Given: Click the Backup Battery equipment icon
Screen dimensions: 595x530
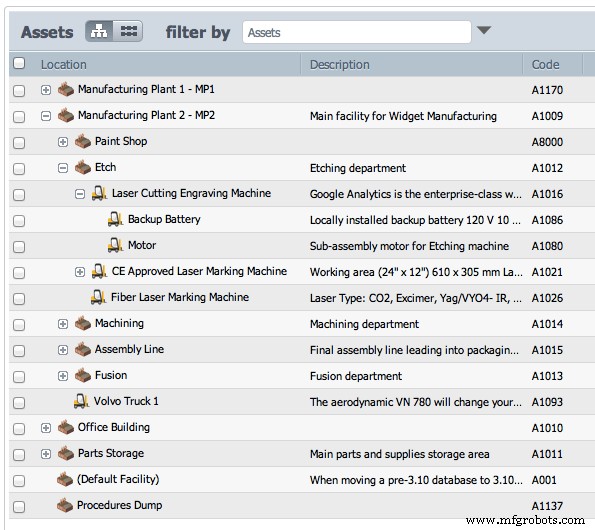Looking at the screenshot, I should pos(115,219).
